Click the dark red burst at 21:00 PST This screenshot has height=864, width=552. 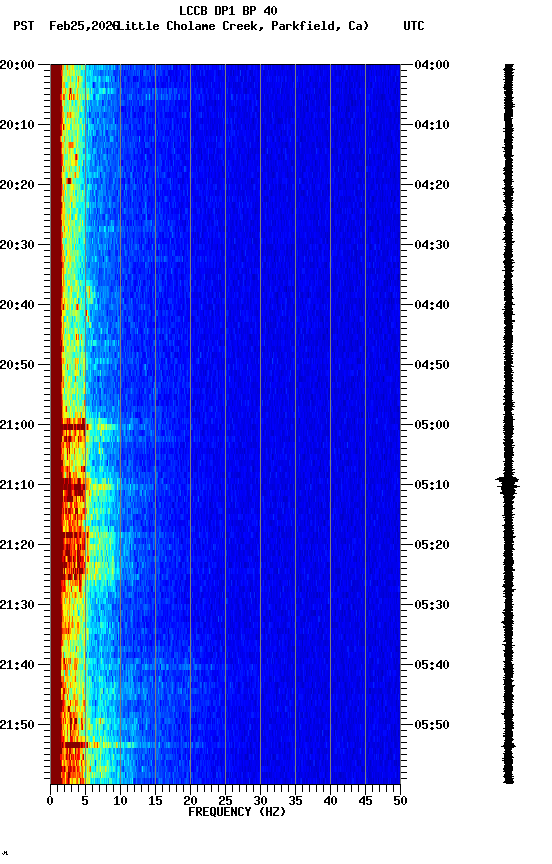click(x=74, y=425)
